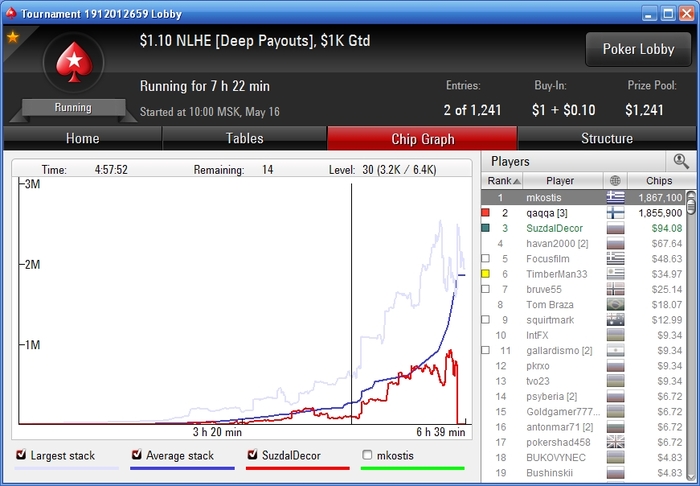Tick the checkbox beside squirtmark
The width and height of the screenshot is (700, 486).
(486, 320)
